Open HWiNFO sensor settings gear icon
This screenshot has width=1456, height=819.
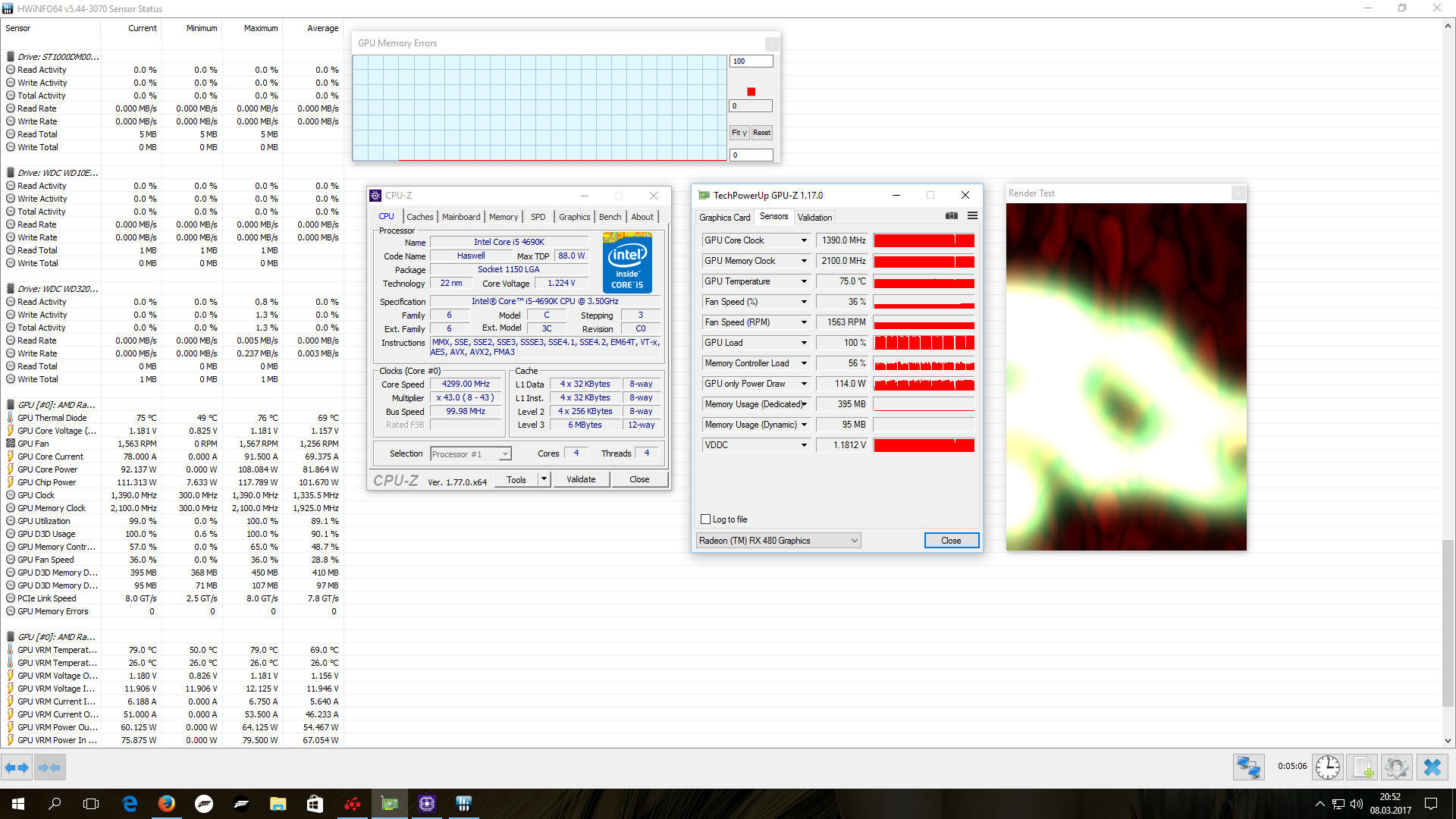(1396, 767)
